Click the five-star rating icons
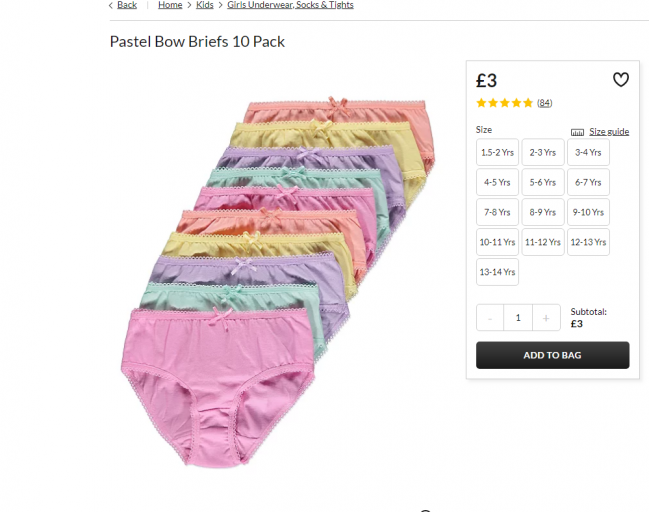The height and width of the screenshot is (512, 649). (x=504, y=103)
